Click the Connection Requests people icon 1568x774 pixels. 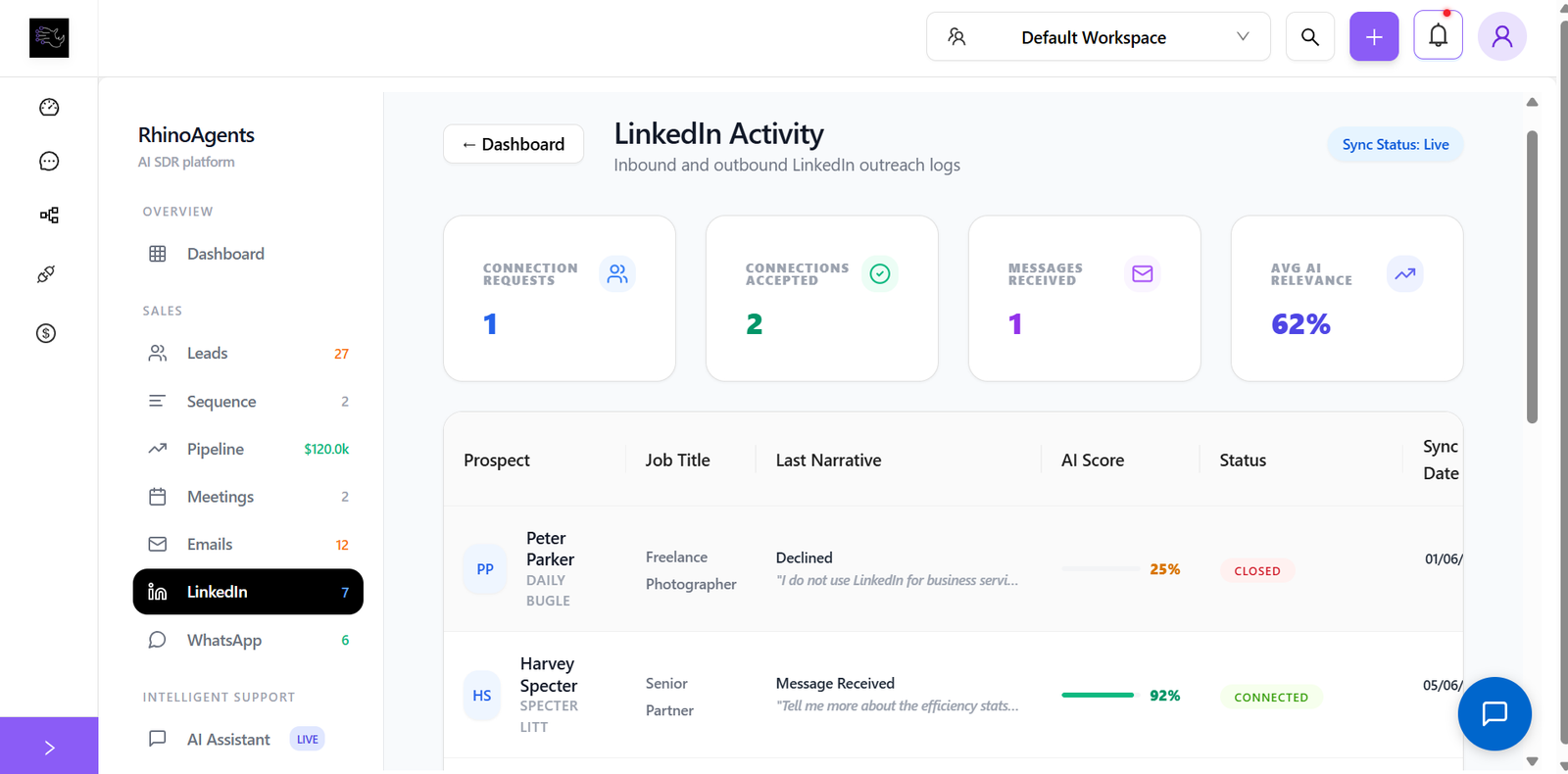(x=617, y=273)
